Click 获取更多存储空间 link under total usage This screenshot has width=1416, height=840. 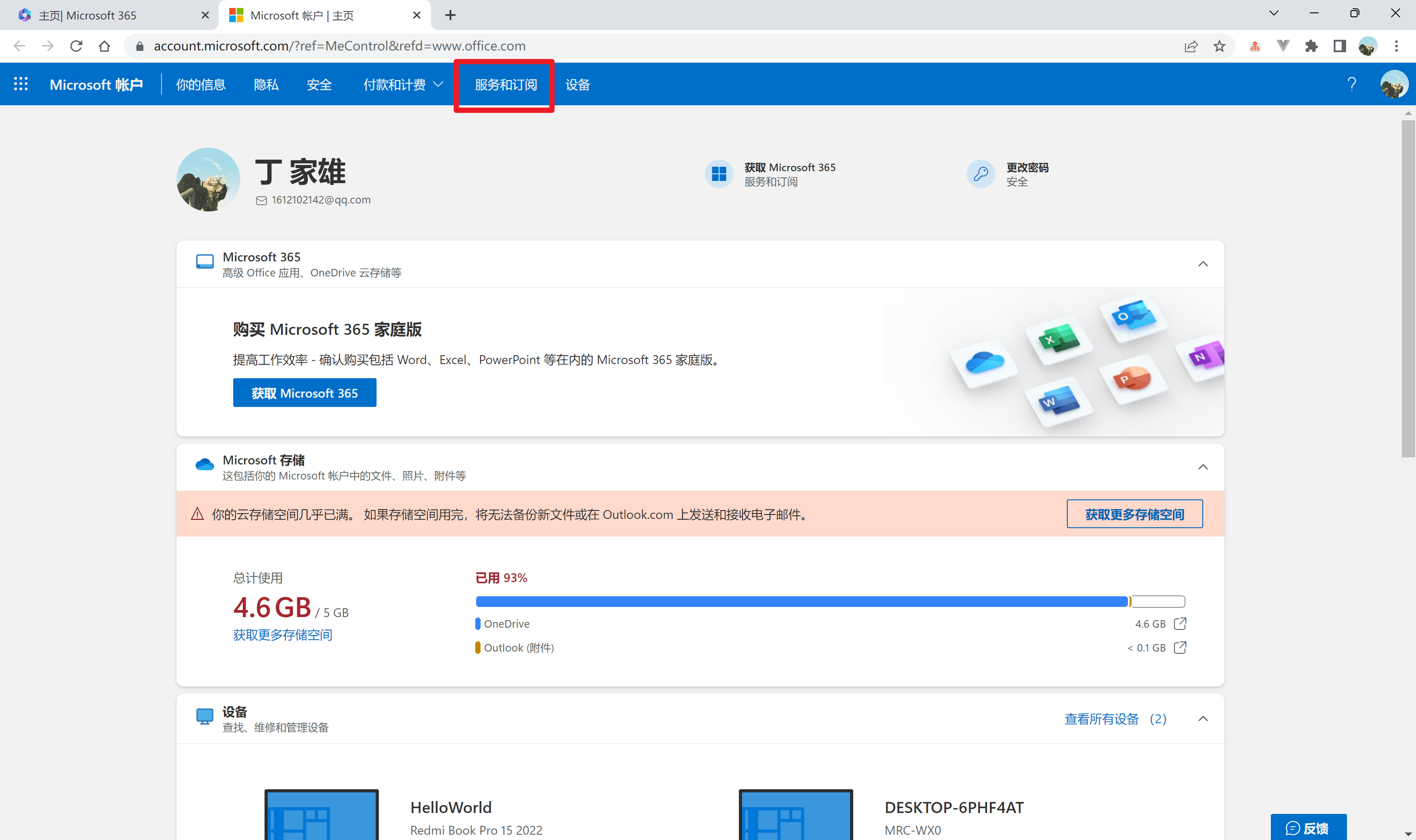pyautogui.click(x=282, y=635)
